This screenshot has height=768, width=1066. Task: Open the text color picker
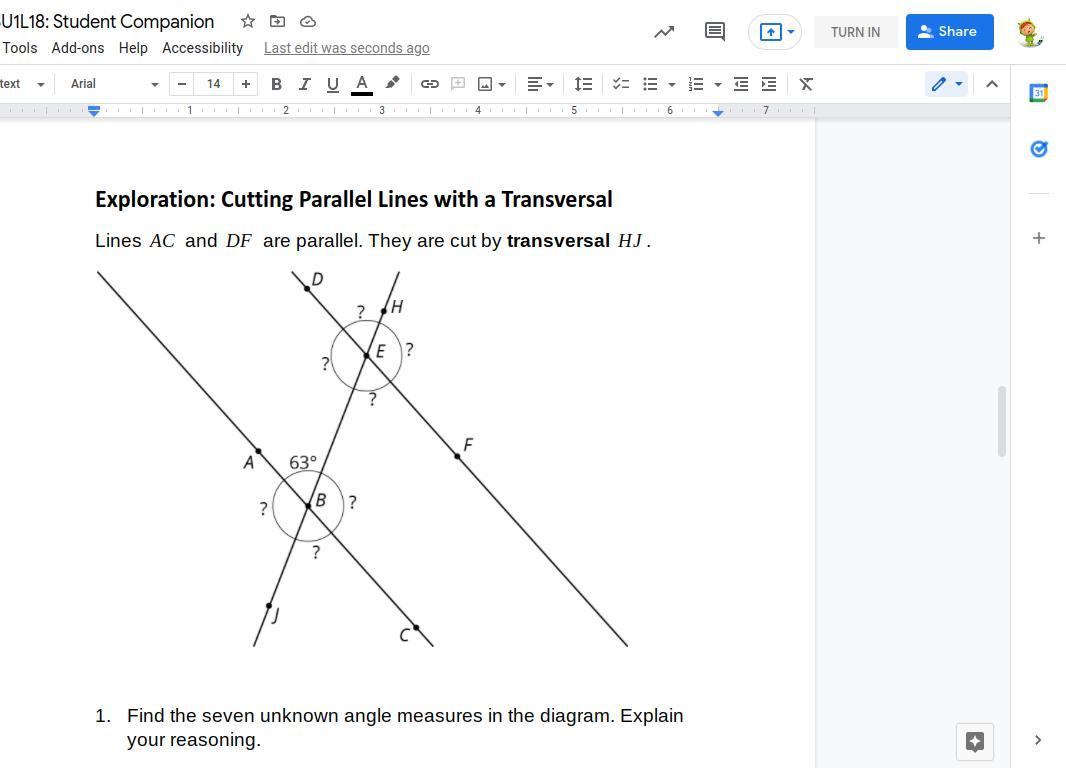(362, 84)
